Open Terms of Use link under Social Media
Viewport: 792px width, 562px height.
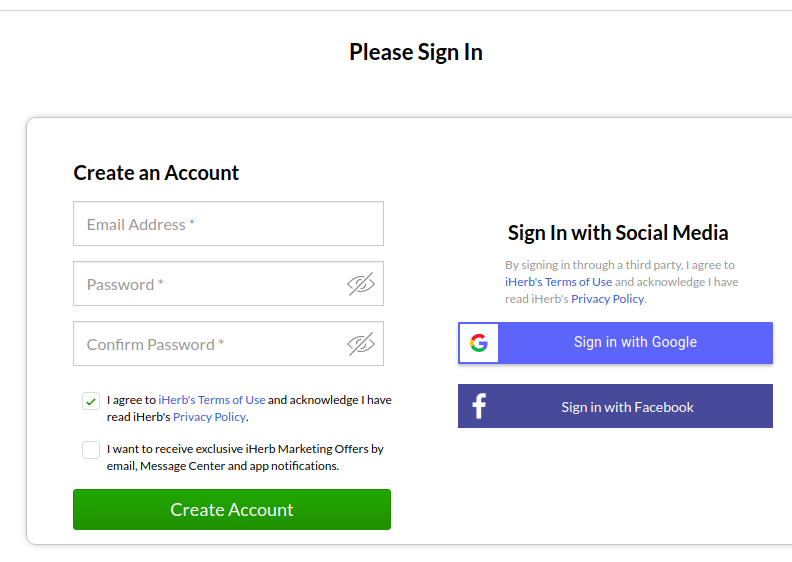(x=559, y=282)
